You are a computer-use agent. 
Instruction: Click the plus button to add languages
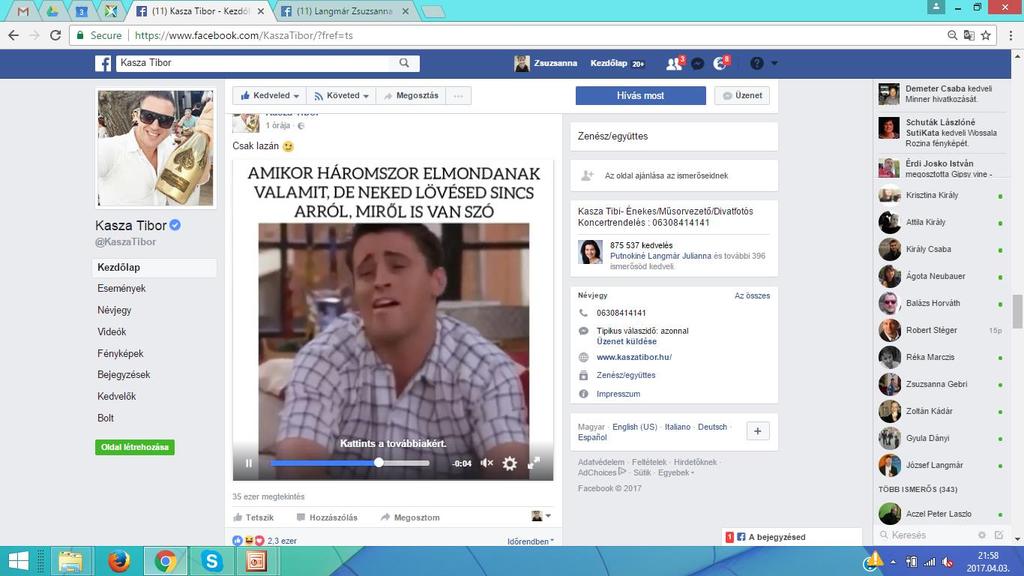(758, 431)
